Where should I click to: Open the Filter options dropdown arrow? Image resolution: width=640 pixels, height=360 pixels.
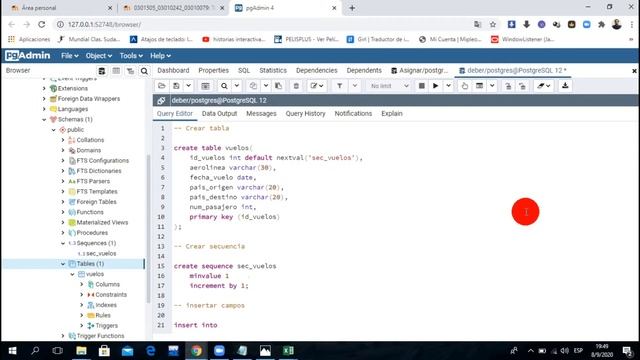pos(355,86)
